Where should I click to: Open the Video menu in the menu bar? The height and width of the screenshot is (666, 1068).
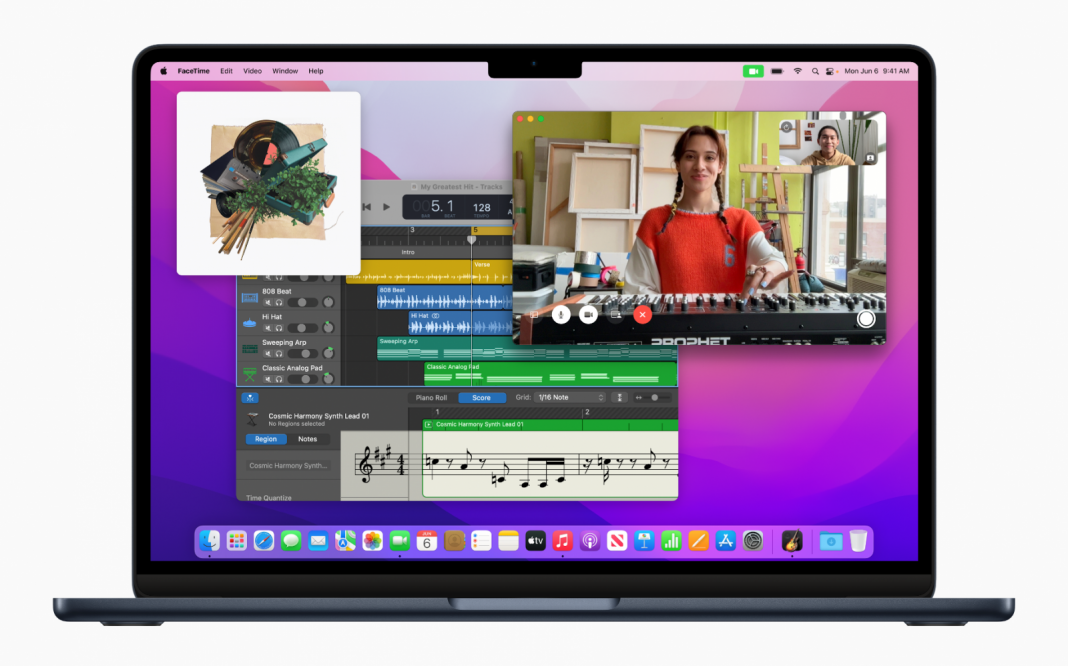[x=252, y=71]
